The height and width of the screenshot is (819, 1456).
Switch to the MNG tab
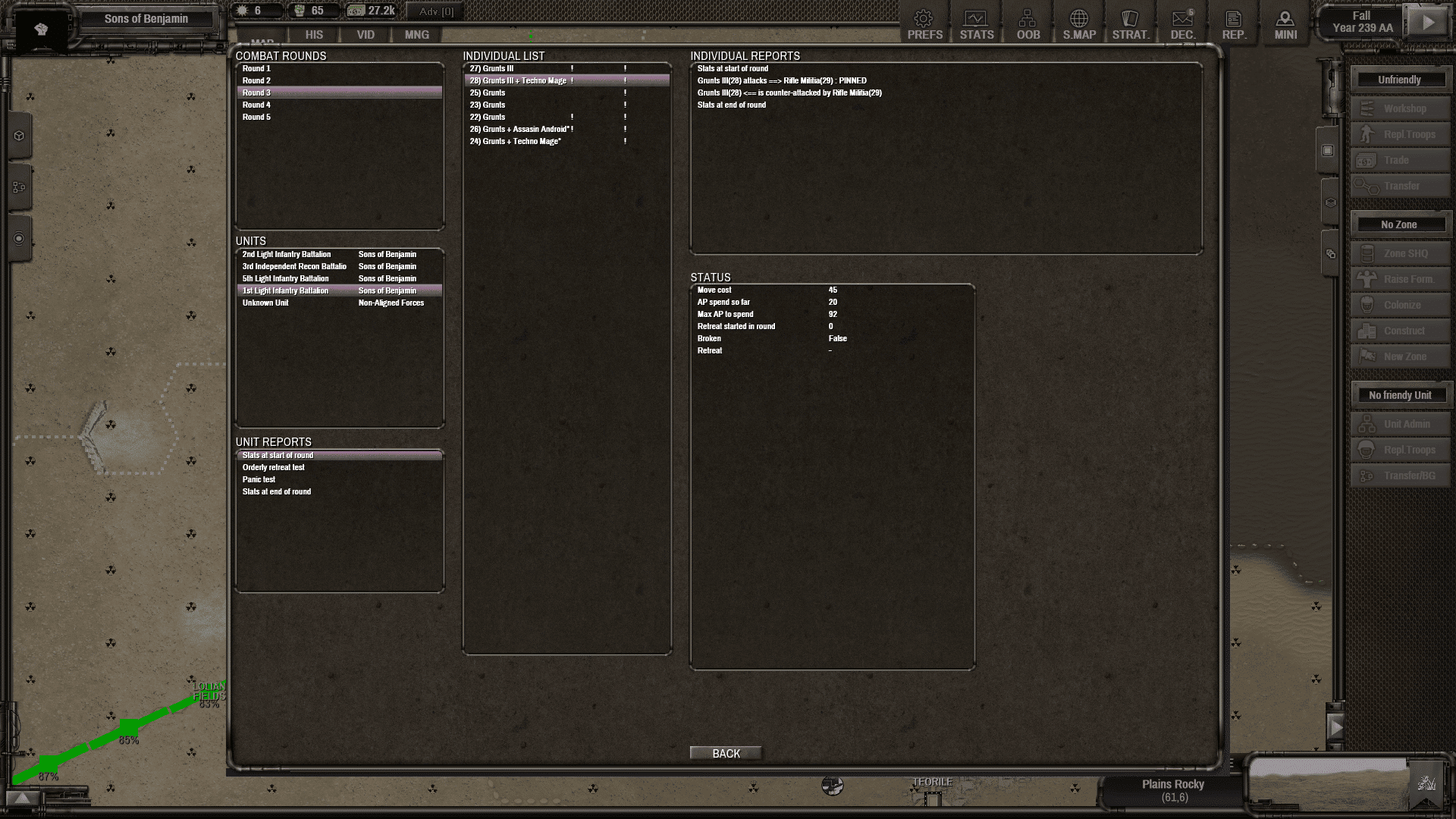click(416, 35)
